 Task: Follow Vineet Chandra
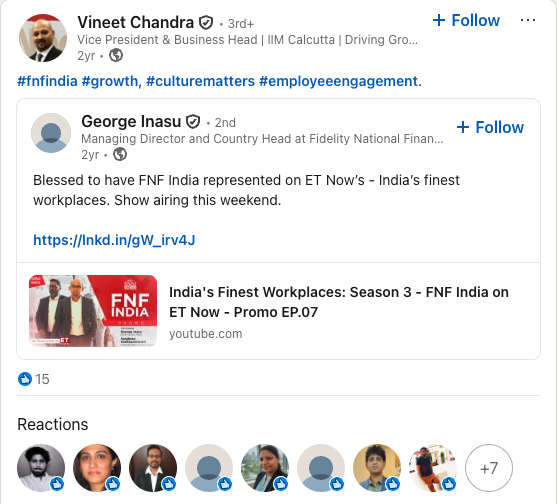(x=466, y=20)
